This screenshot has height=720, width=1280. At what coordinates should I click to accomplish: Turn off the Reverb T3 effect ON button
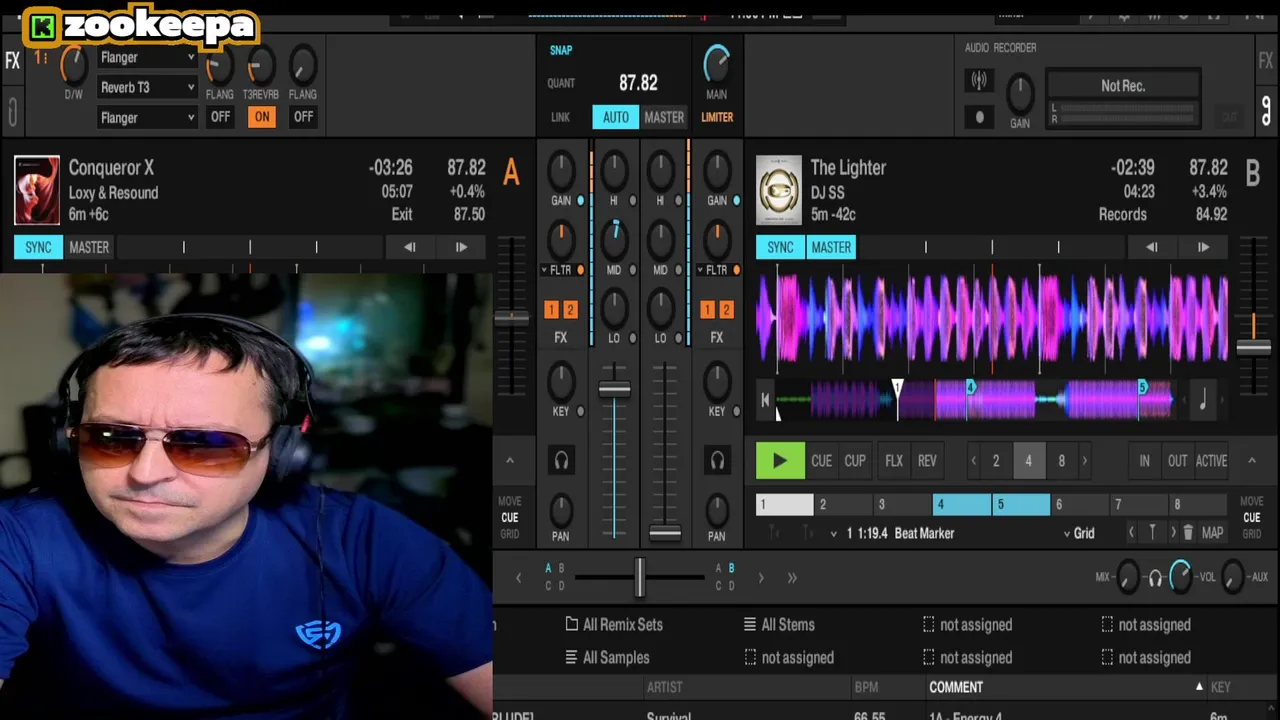(261, 116)
